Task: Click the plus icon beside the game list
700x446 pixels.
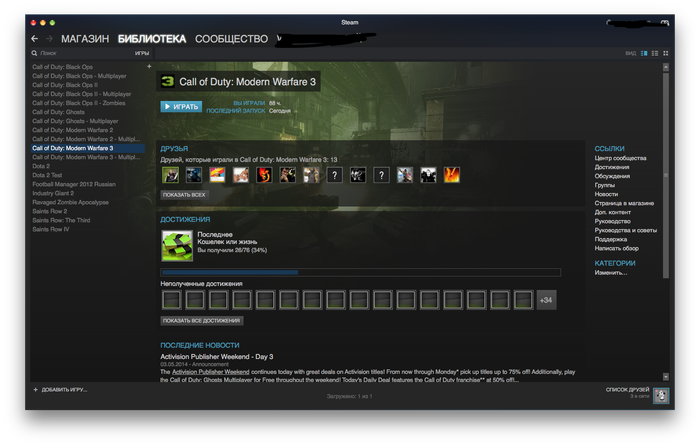Action: coord(149,67)
